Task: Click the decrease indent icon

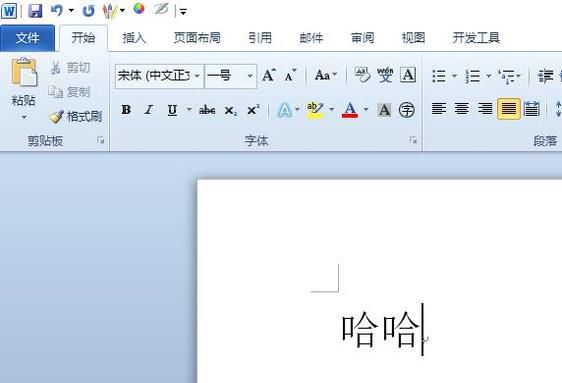Action: (545, 76)
